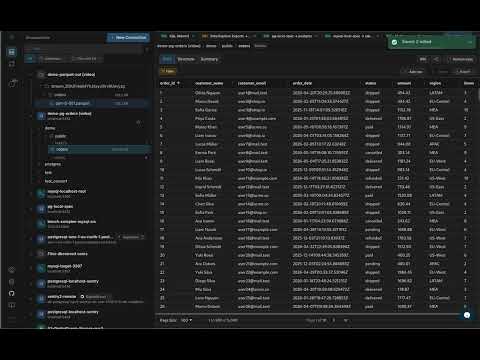
Task: Open the streams icon in left sidebar
Action: tap(12, 63)
